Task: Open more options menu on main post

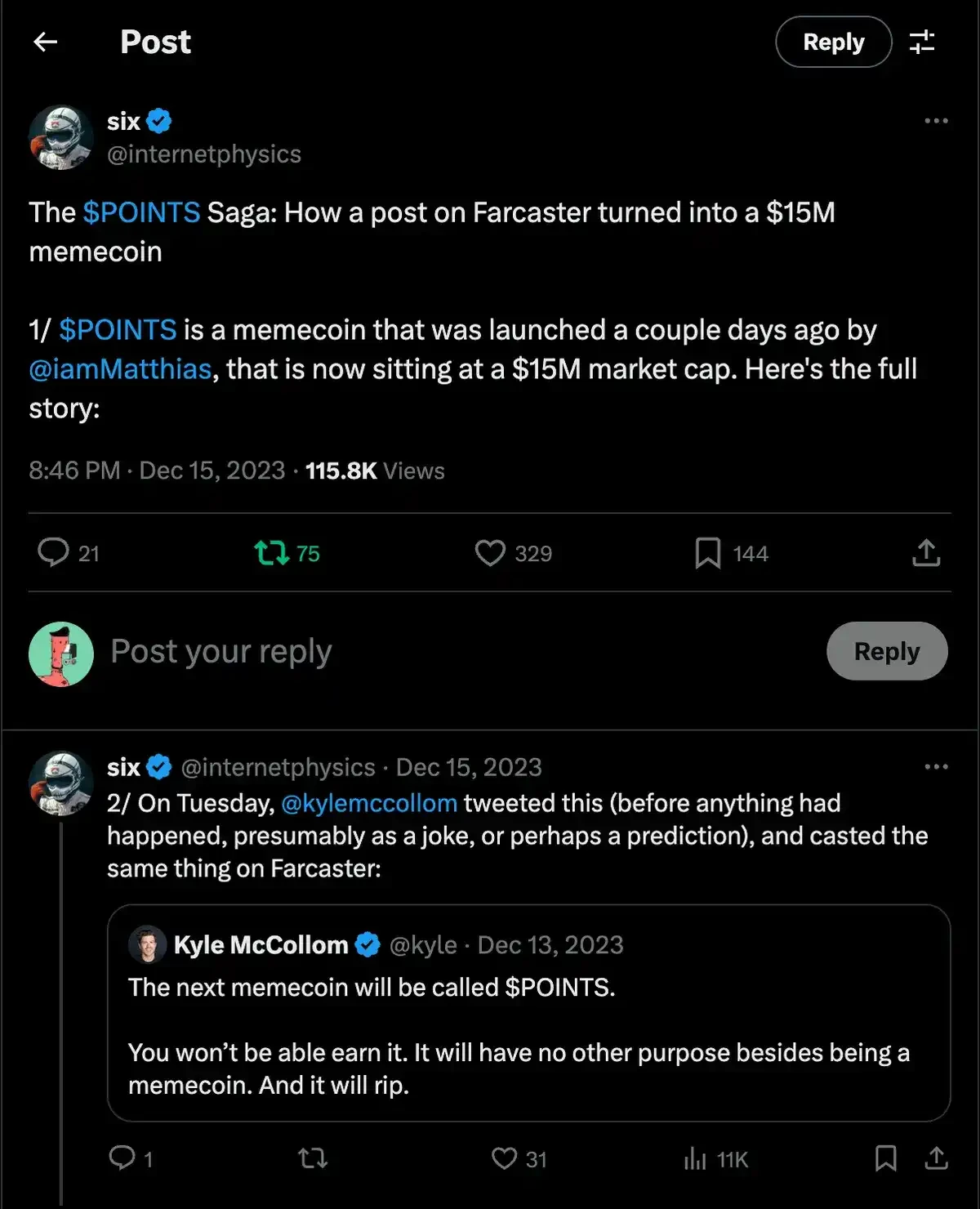Action: pyautogui.click(x=936, y=121)
